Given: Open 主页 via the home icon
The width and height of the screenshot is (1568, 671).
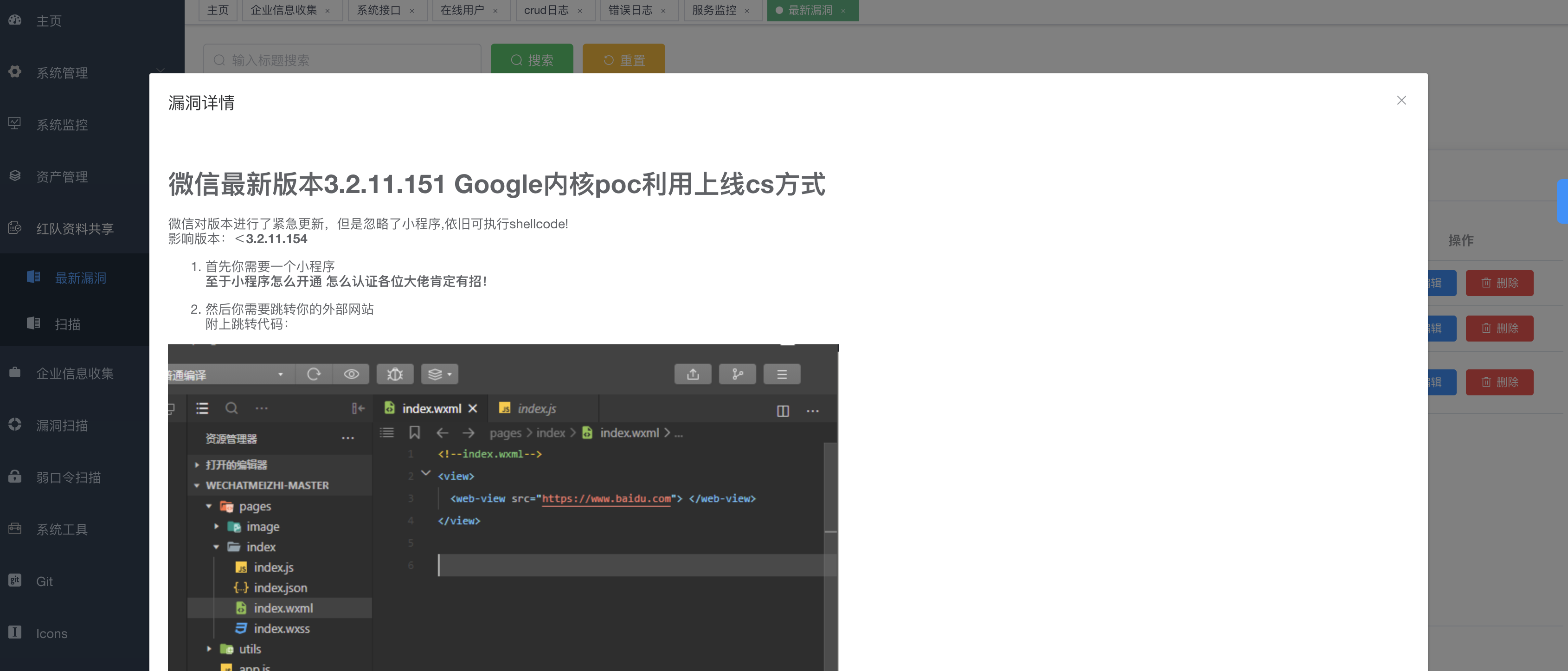Looking at the screenshot, I should click(x=15, y=20).
